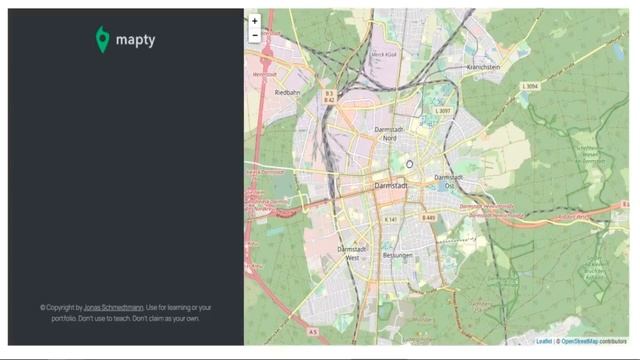
Task: Click the Riedbahn label on the map
Action: pyautogui.click(x=287, y=93)
